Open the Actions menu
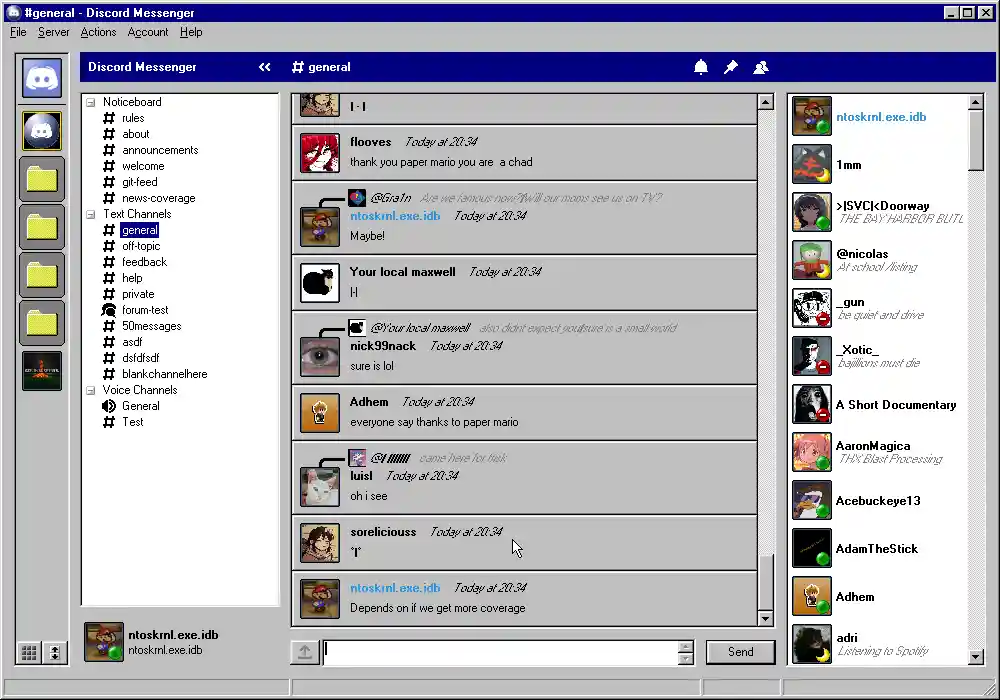This screenshot has width=1000, height=700. [98, 31]
